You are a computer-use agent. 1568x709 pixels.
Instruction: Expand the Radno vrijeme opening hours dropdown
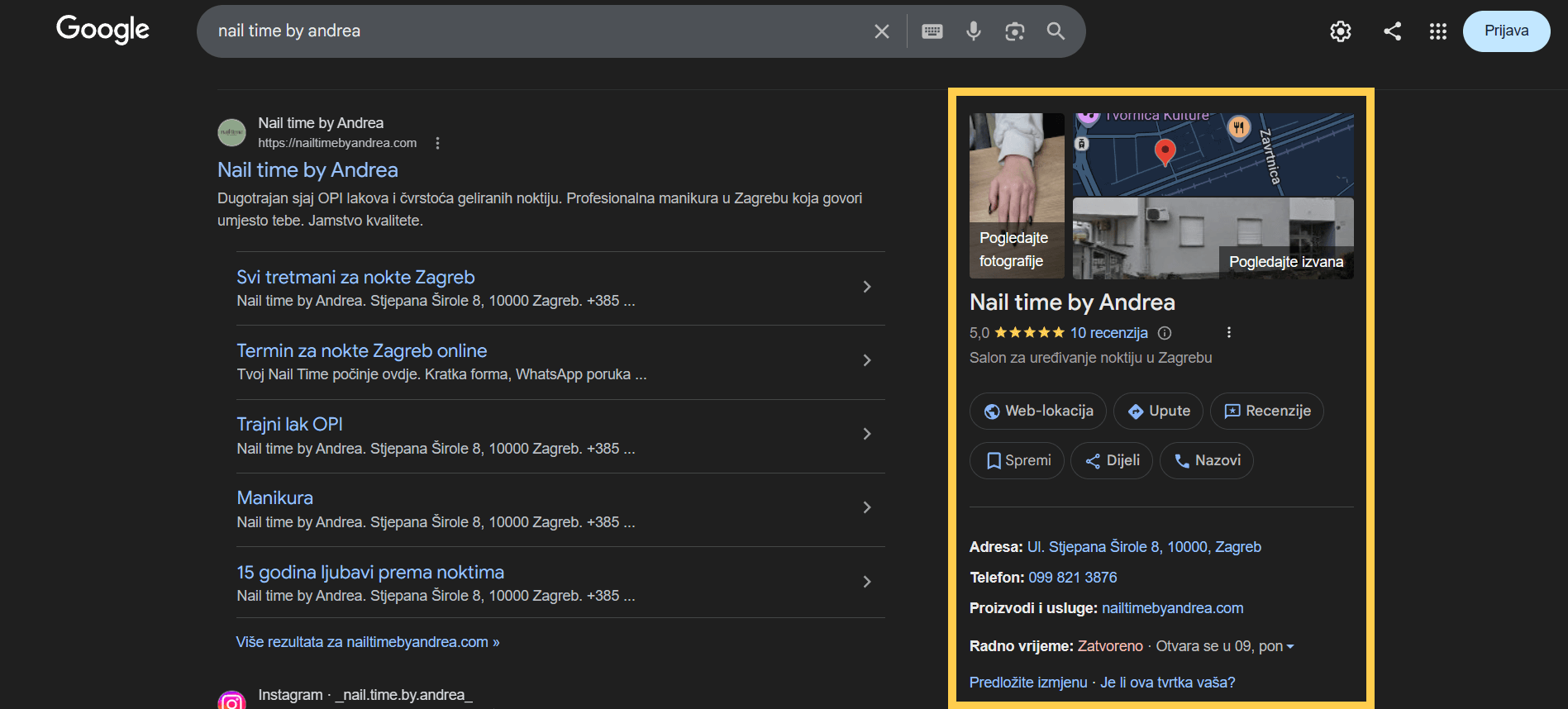(1290, 646)
